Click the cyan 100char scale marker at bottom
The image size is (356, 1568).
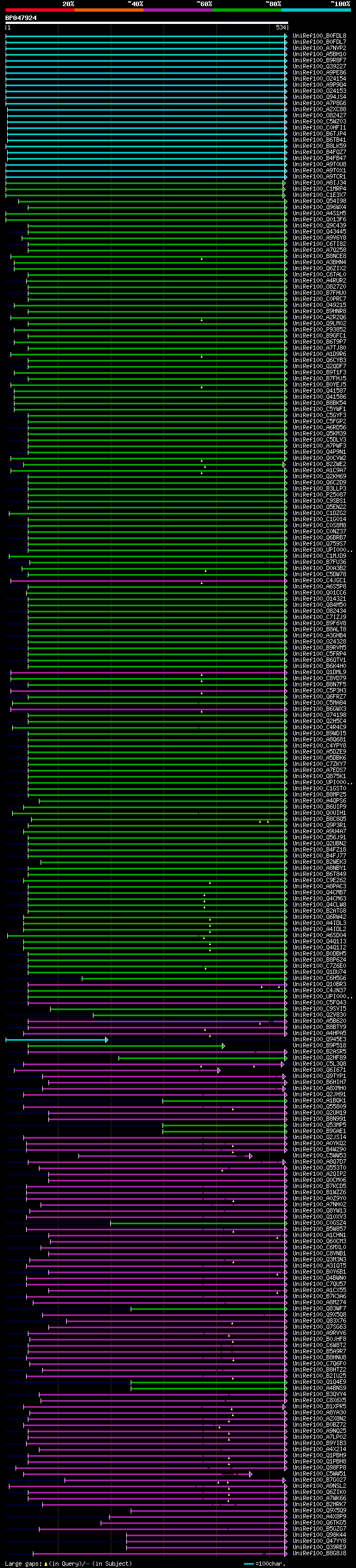point(248,1563)
